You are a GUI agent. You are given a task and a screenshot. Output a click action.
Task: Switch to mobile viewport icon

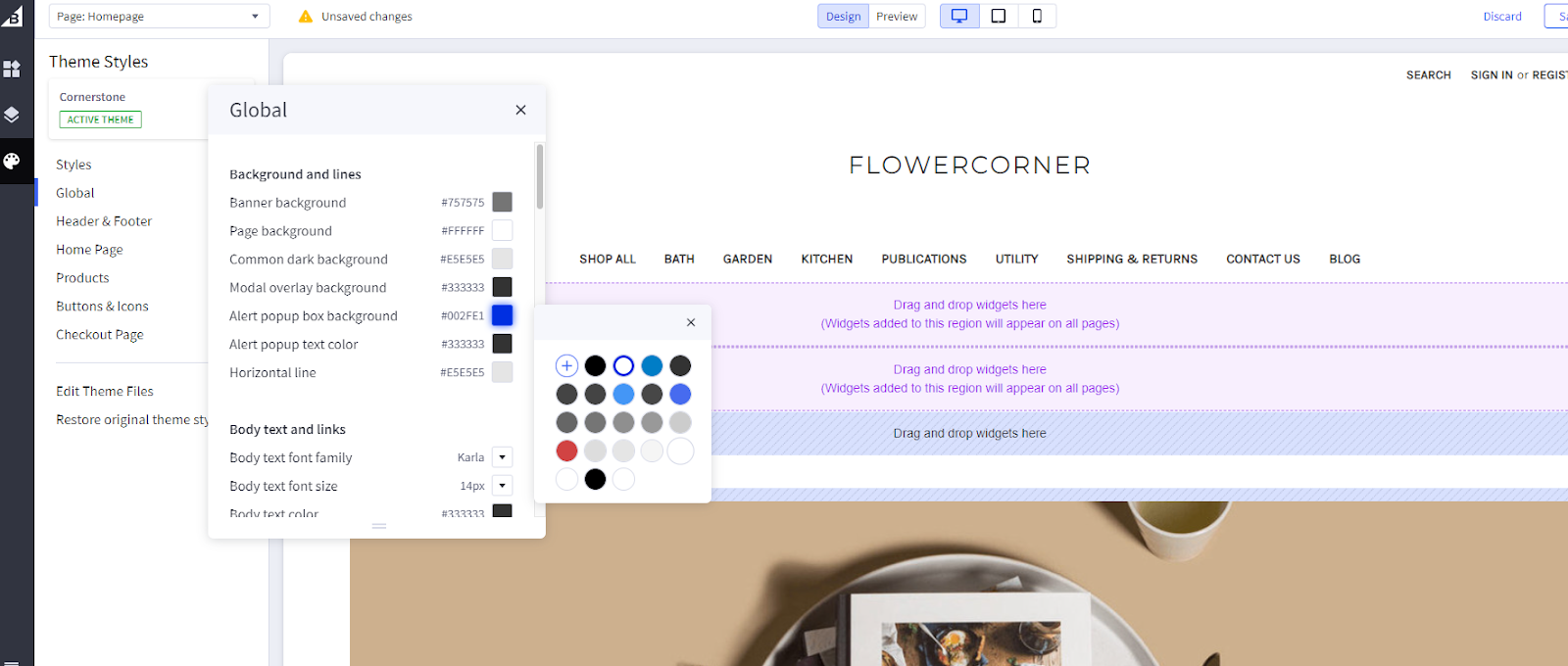click(x=1037, y=16)
